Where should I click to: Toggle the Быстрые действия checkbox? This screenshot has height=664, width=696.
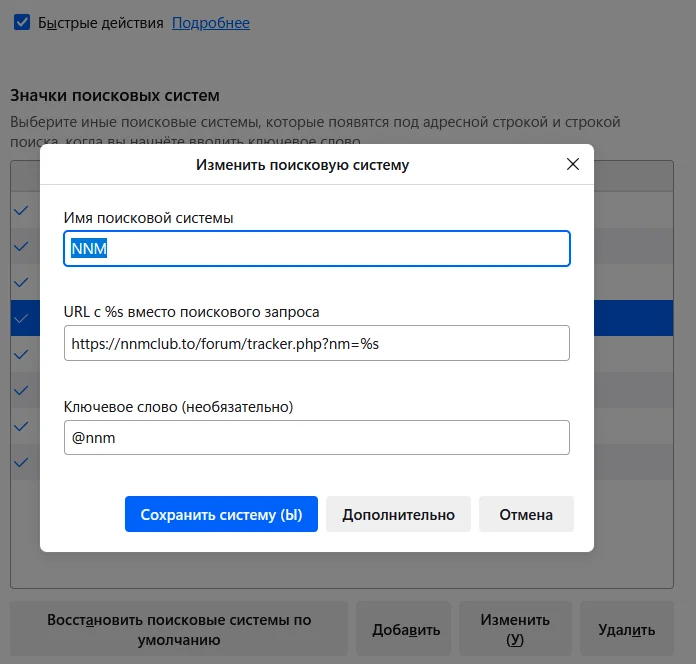pos(22,22)
